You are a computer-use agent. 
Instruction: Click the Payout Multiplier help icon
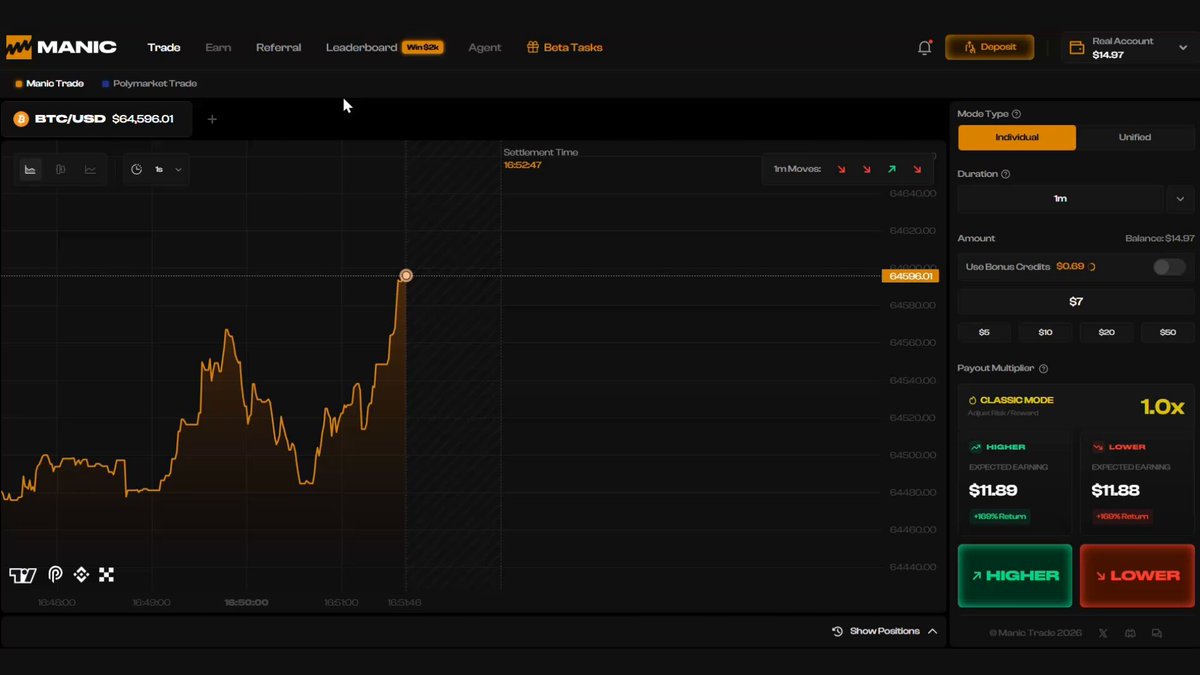[1044, 369]
